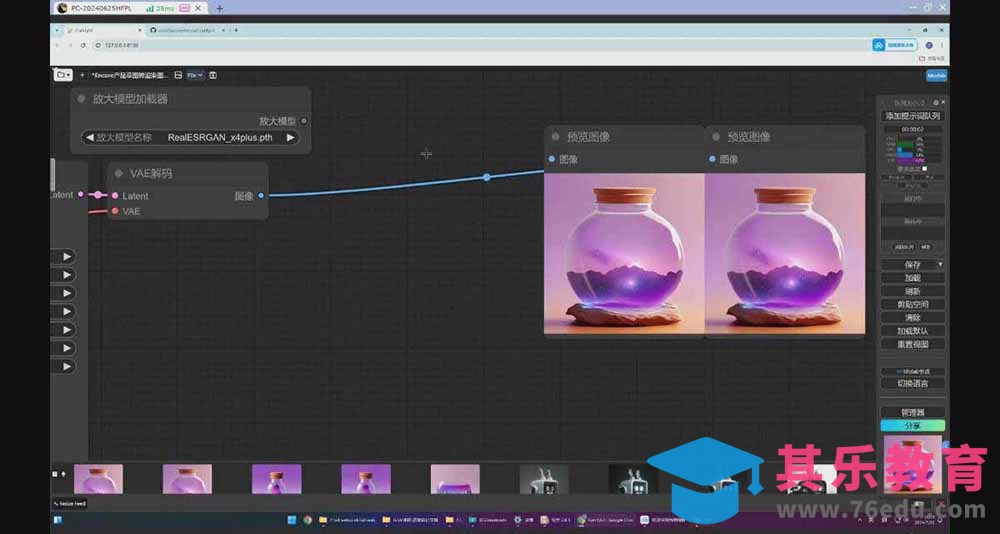Click the widgets icon at taskbar left
Viewport: 1000px width, 534px height.
pos(58,519)
